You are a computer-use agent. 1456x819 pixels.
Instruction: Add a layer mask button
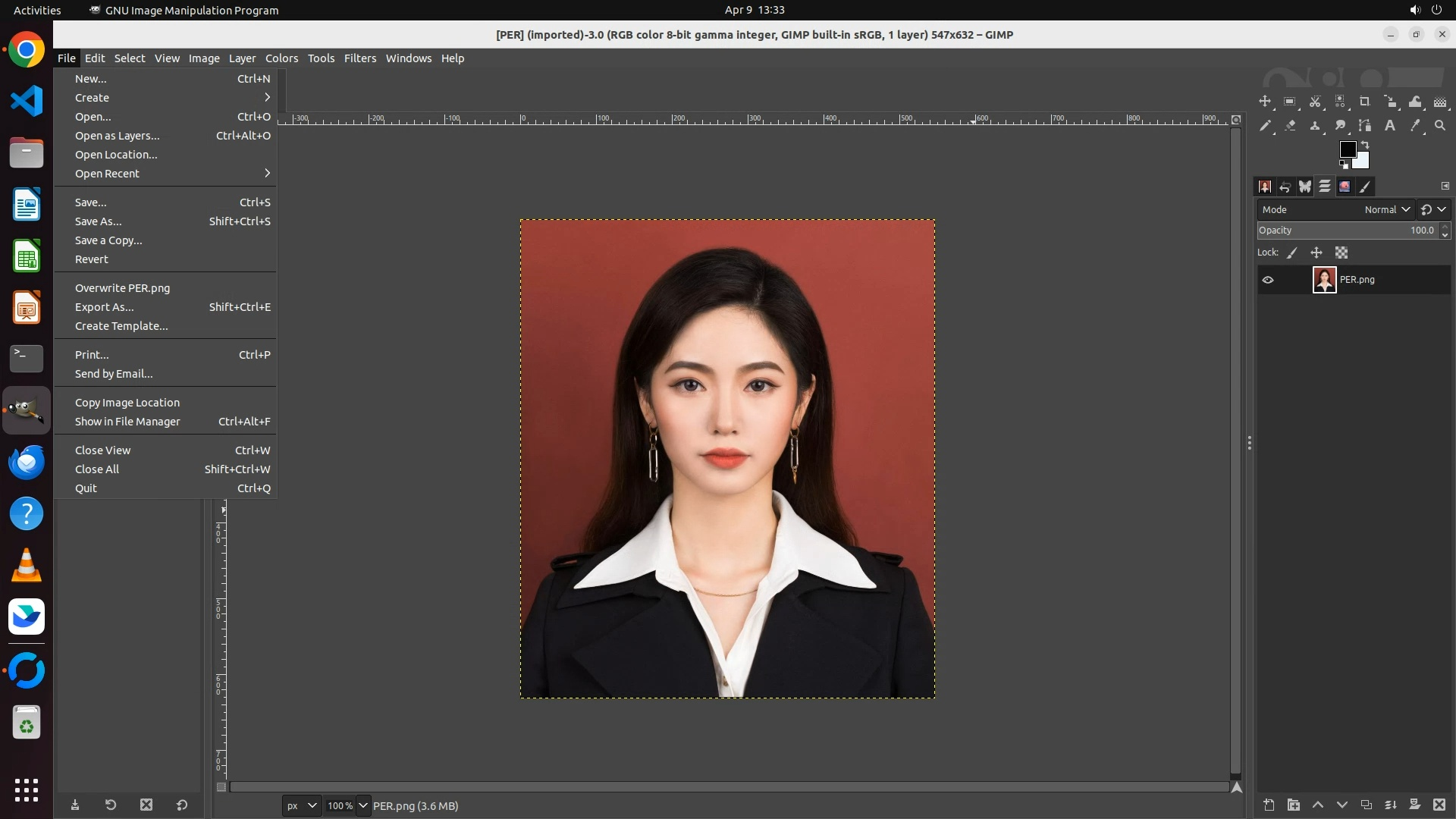pyautogui.click(x=1414, y=805)
